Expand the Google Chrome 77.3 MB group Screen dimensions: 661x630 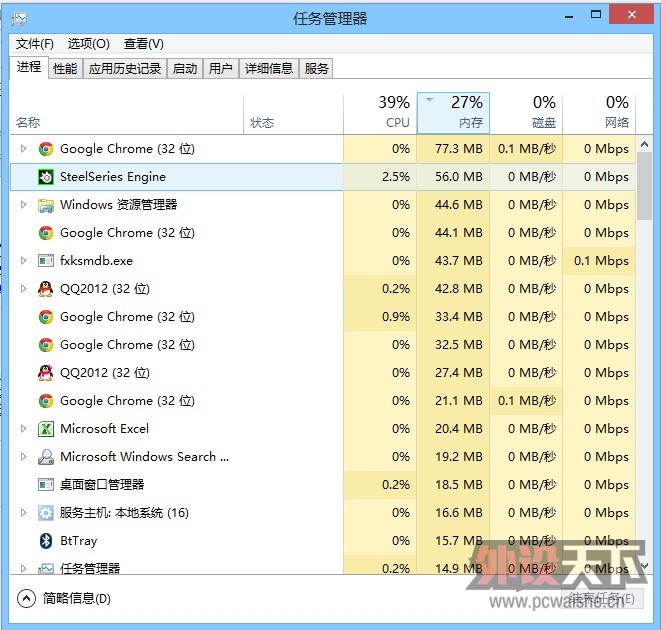point(24,148)
